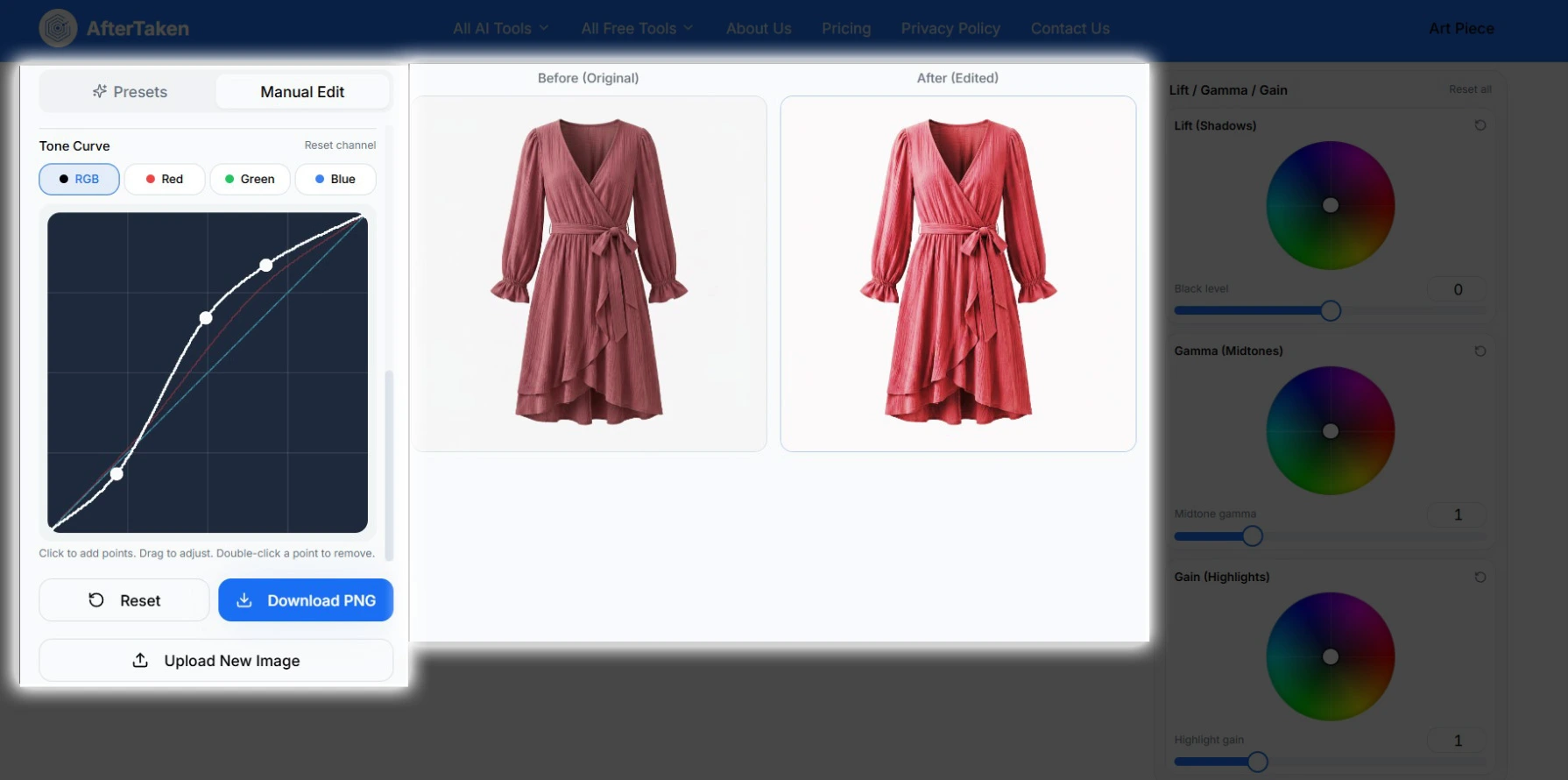Reset the Gain (Highlights) wheel icon
1568x780 pixels.
pyautogui.click(x=1480, y=577)
